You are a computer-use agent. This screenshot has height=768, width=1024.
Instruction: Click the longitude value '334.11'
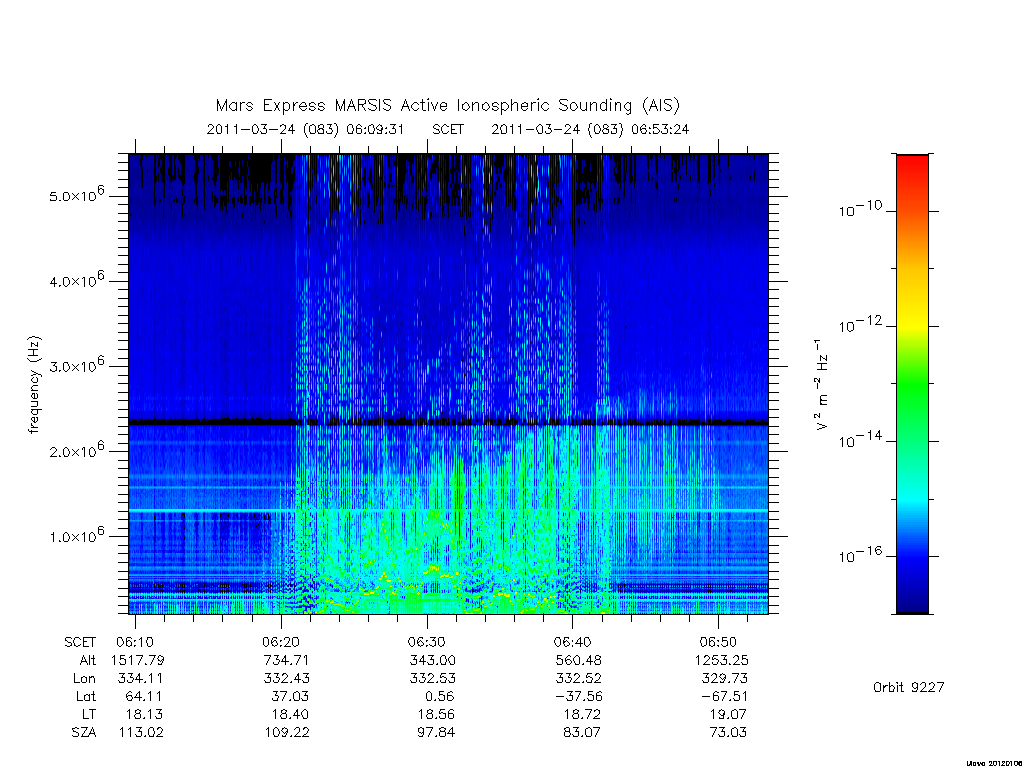coord(140,679)
